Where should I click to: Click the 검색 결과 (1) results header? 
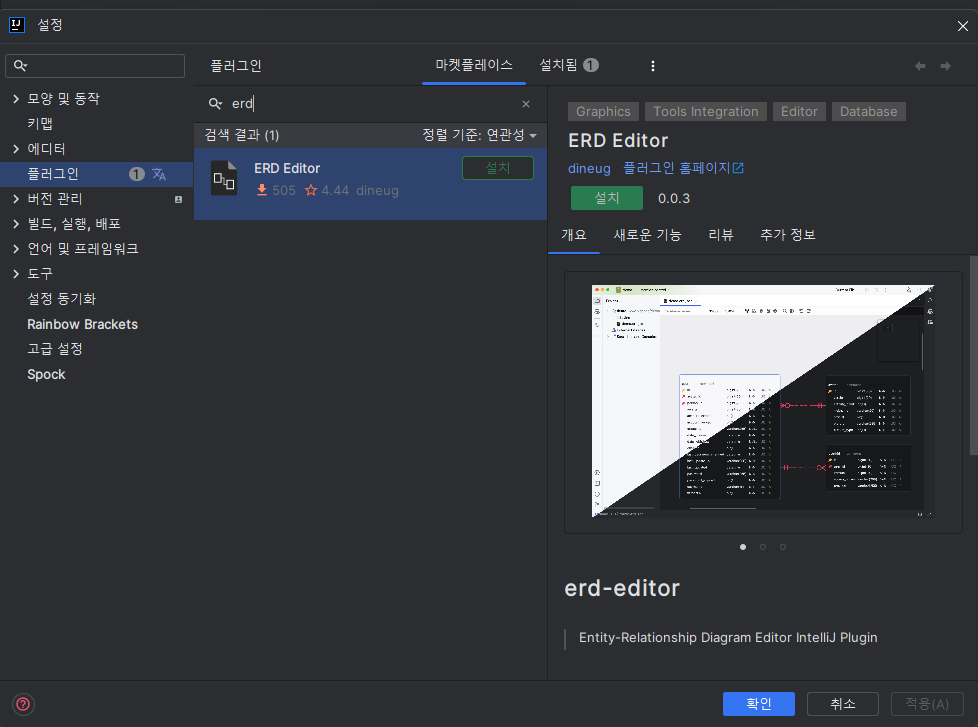242,135
